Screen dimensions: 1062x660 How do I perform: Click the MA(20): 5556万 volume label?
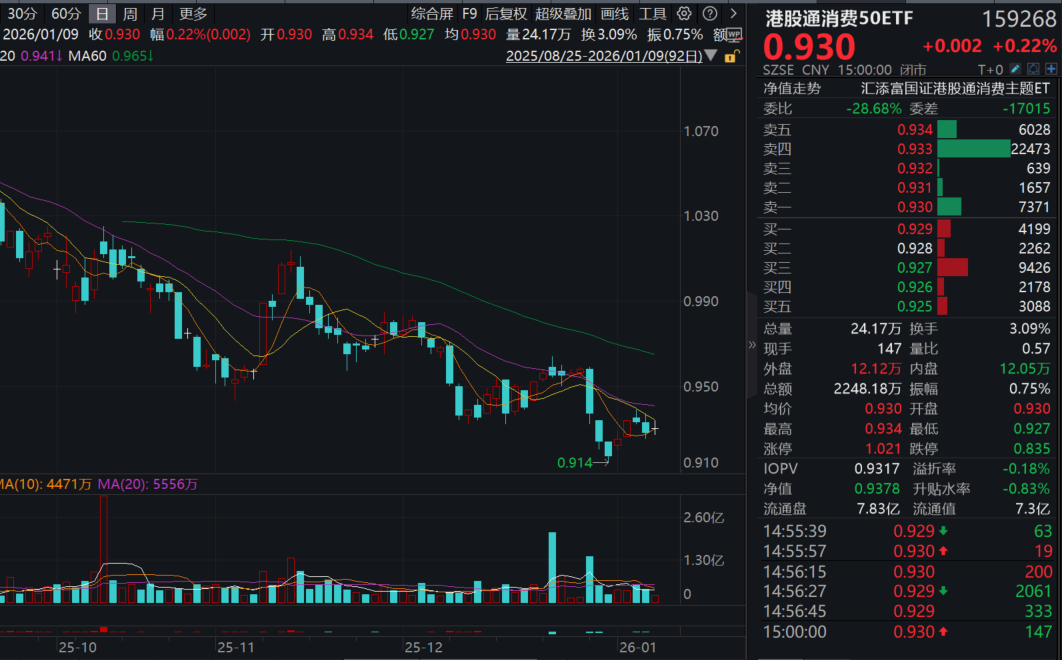click(148, 484)
